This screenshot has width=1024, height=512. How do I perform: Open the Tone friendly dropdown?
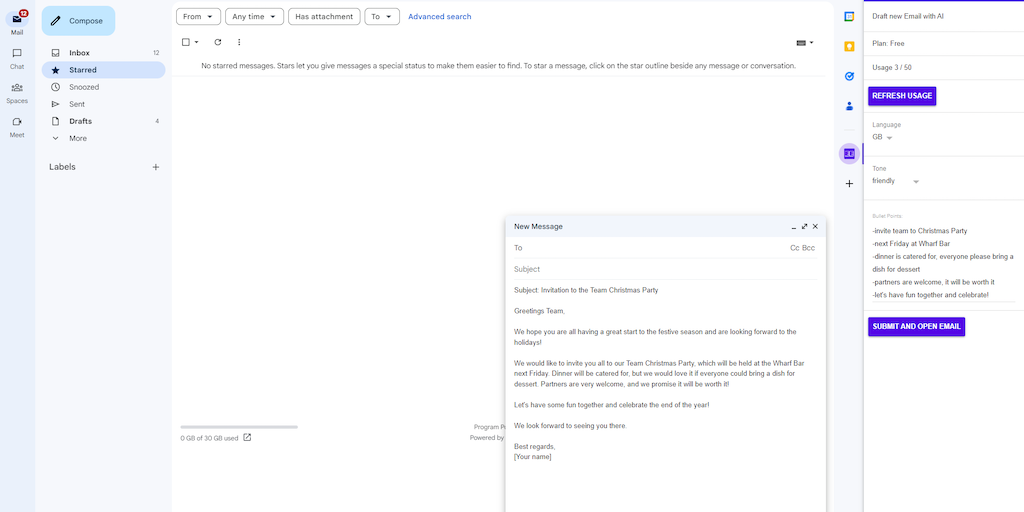point(895,181)
